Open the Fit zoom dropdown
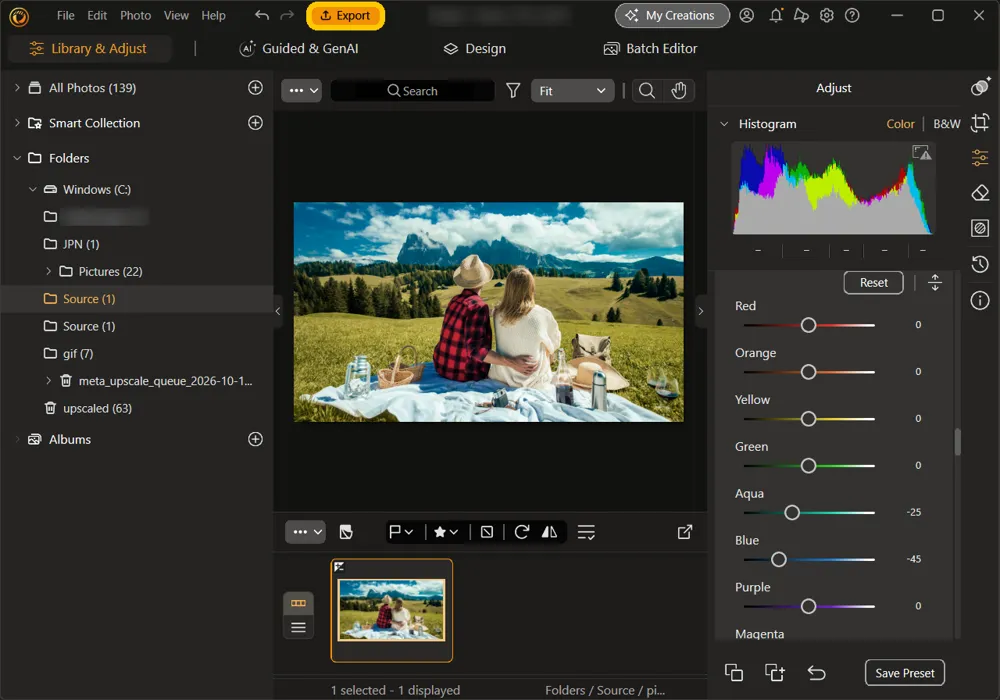1000x700 pixels. point(572,91)
